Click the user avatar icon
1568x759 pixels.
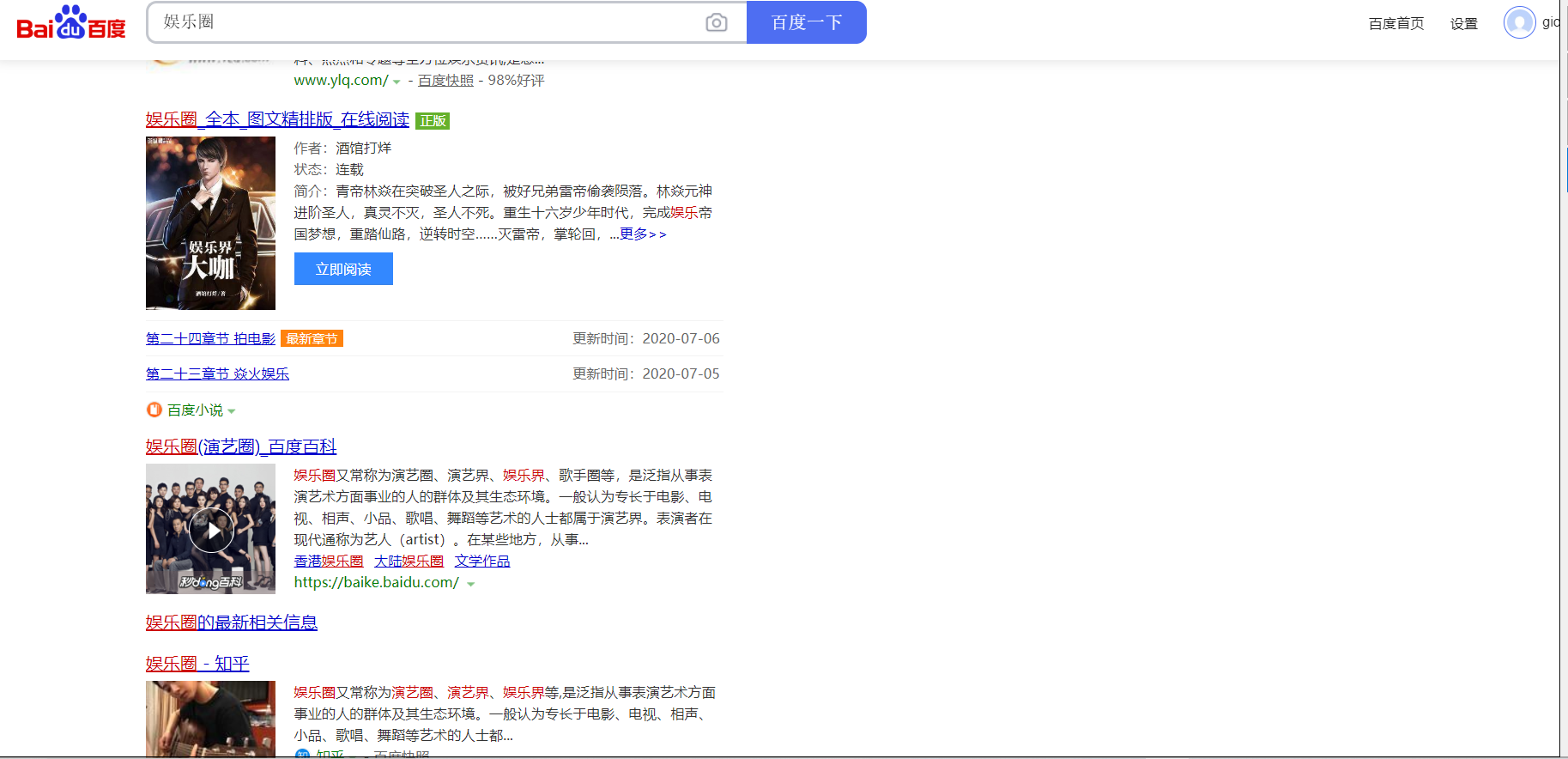tap(1519, 22)
